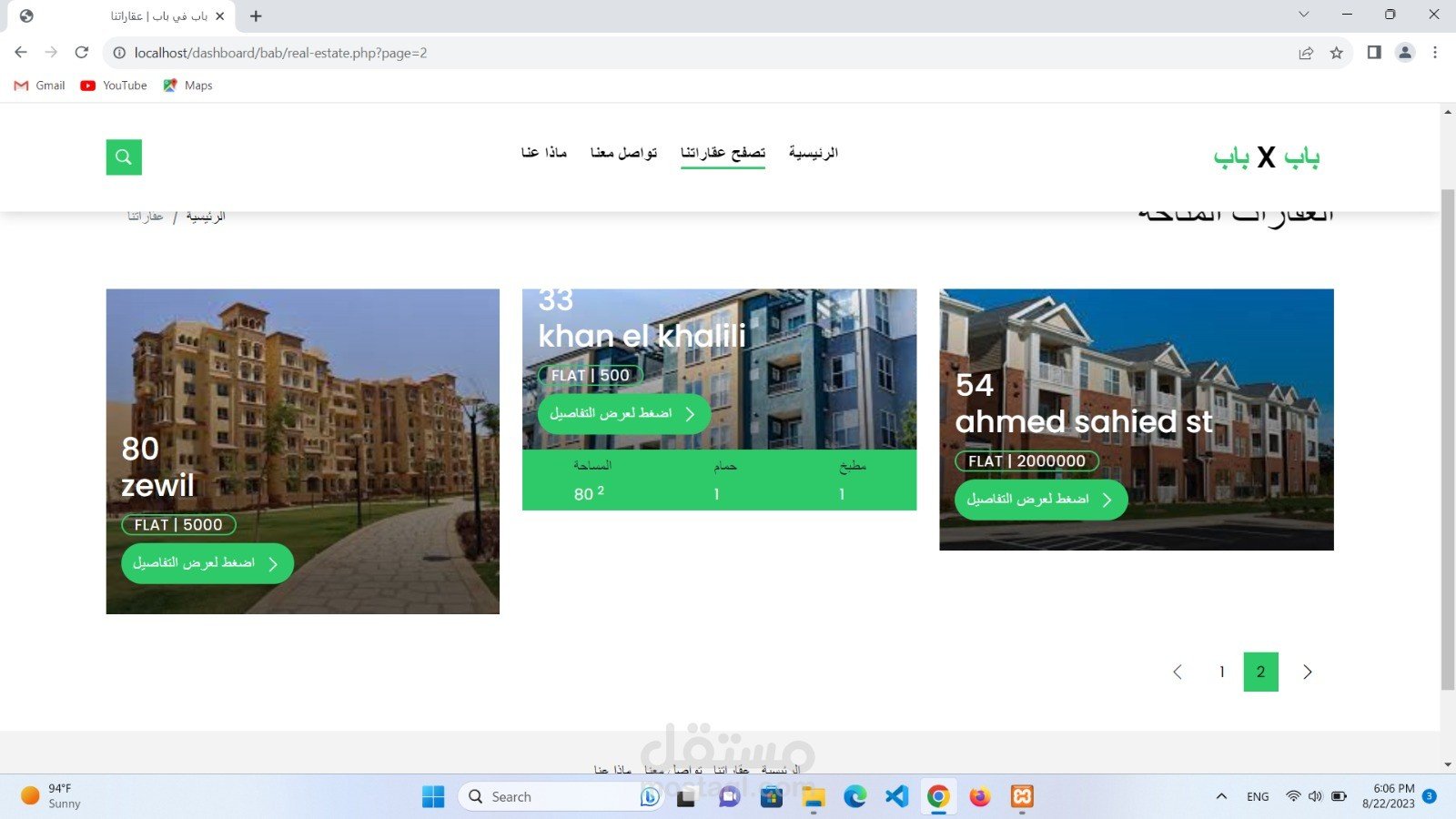Open the Chrome three-dot menu
Screen dimensions: 1456x819
tap(1435, 53)
